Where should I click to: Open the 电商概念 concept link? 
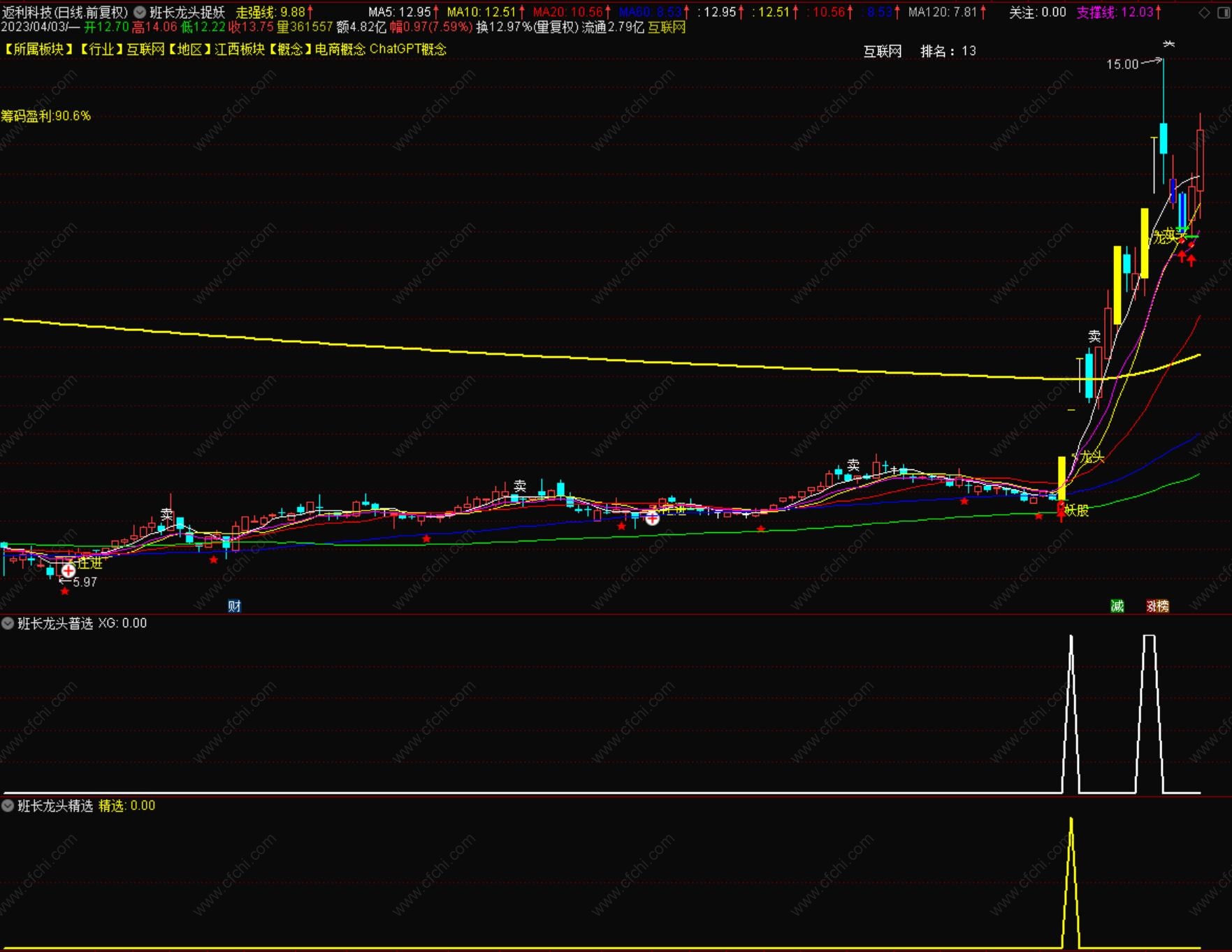coord(340,49)
